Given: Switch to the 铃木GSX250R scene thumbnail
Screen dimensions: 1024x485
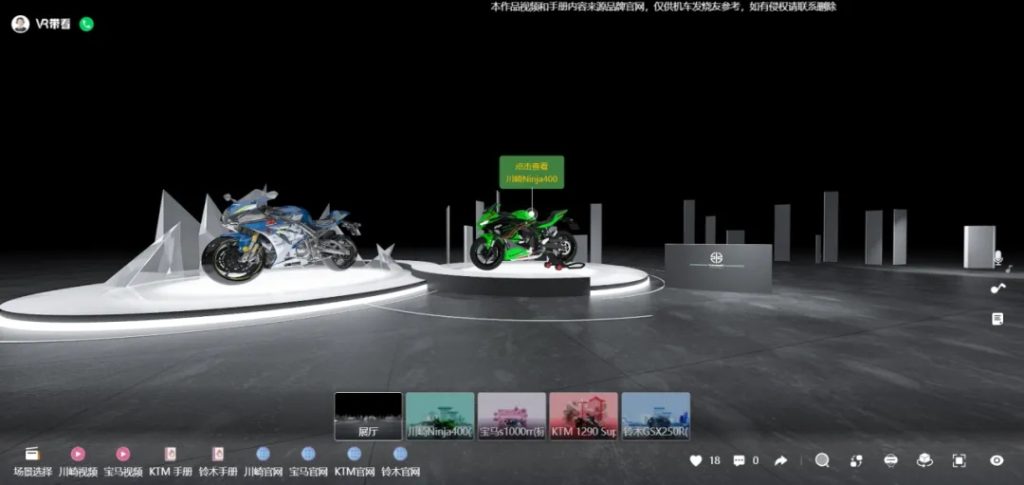Looking at the screenshot, I should (655, 416).
